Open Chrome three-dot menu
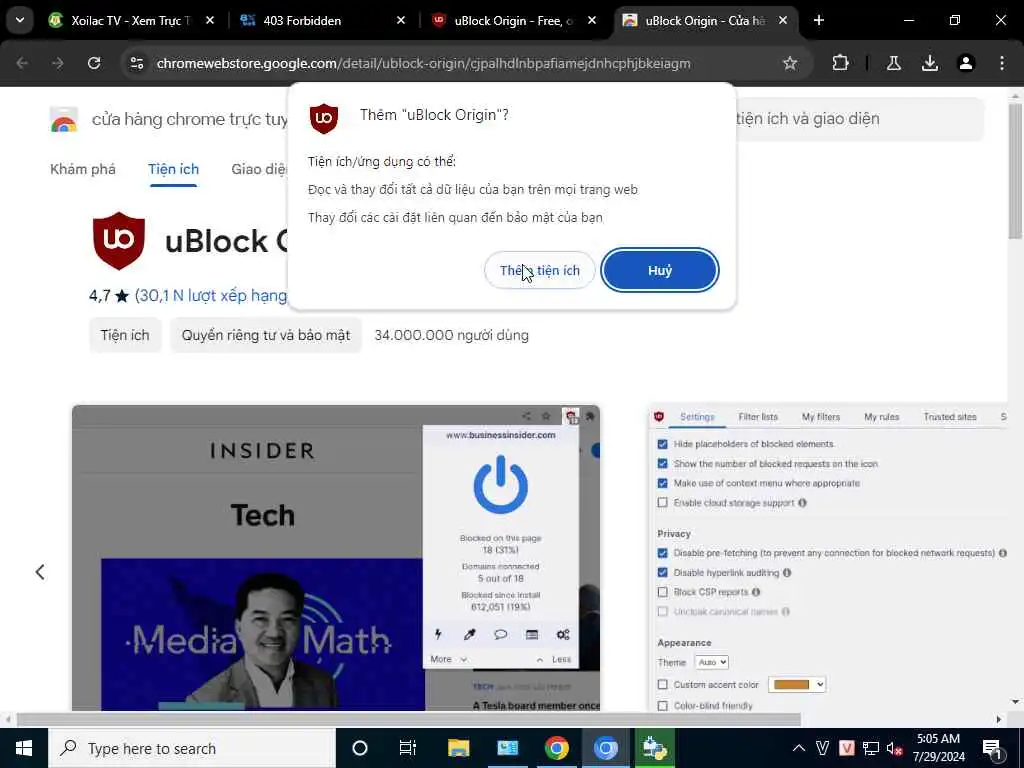Screen dimensions: 1024x768 pyautogui.click(x=1002, y=63)
